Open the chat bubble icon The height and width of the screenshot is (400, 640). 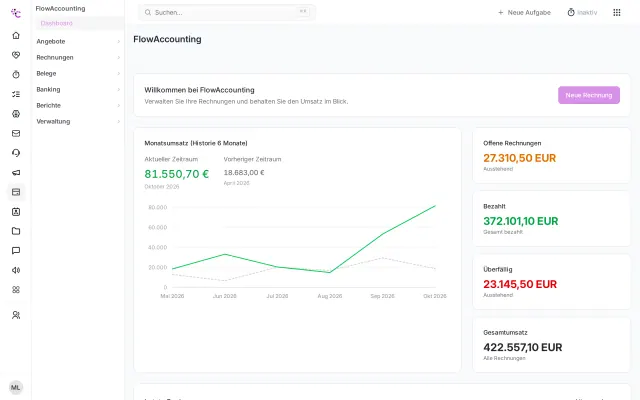pos(16,251)
